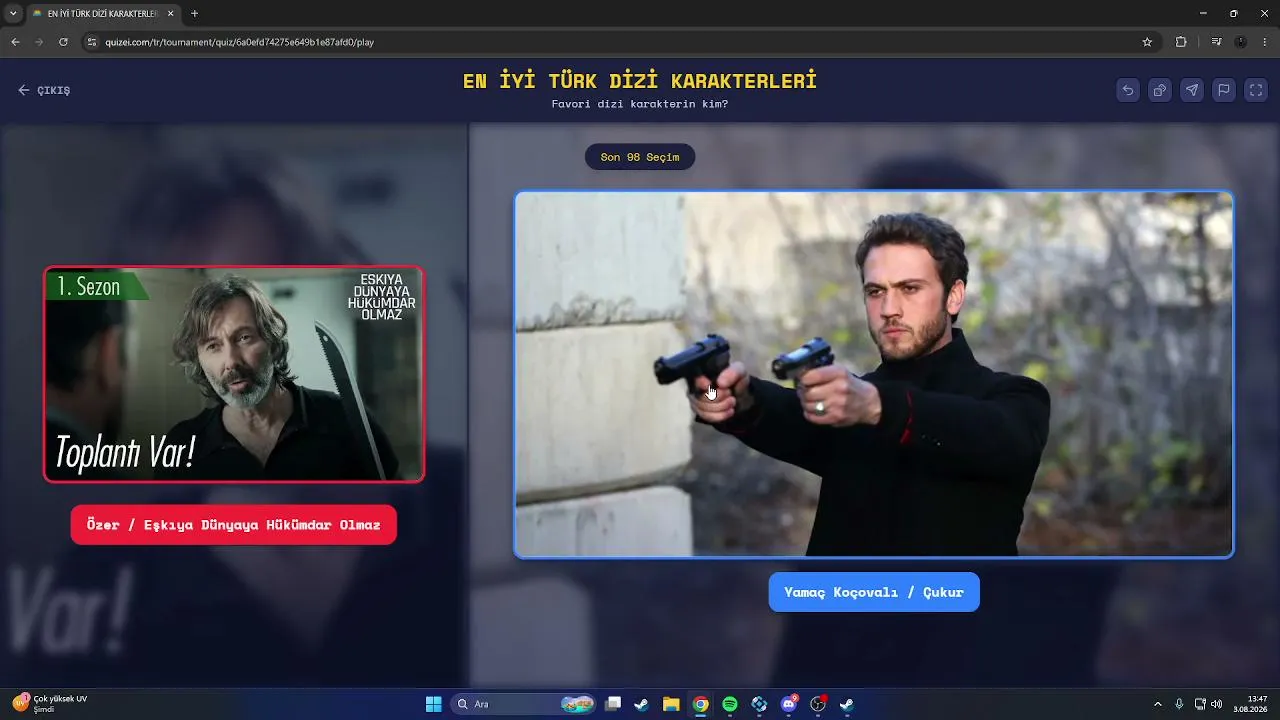Click the Favori dizi karakterin kim? subtitle
Image resolution: width=1280 pixels, height=720 pixels.
pyautogui.click(x=640, y=104)
